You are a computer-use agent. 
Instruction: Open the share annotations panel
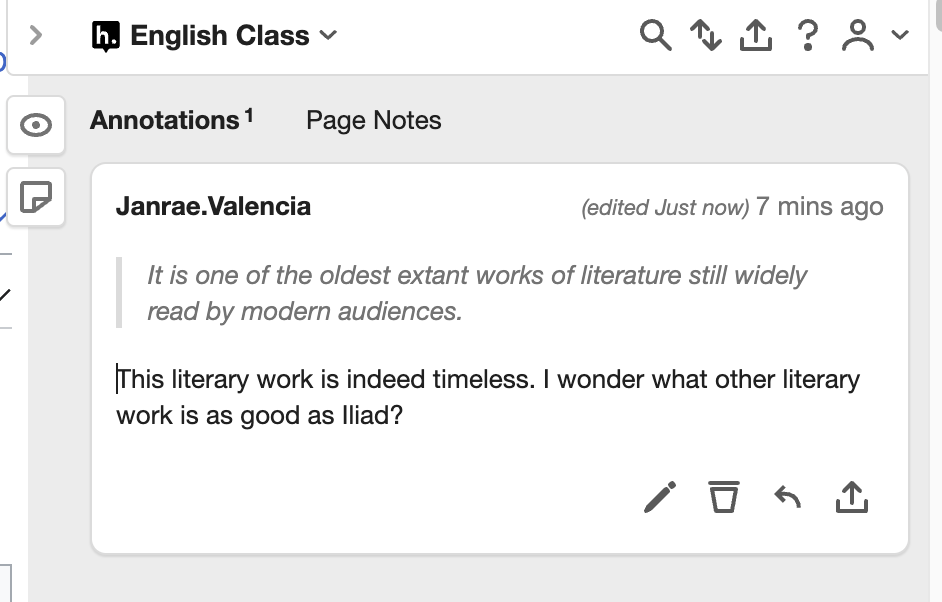pyautogui.click(x=756, y=35)
